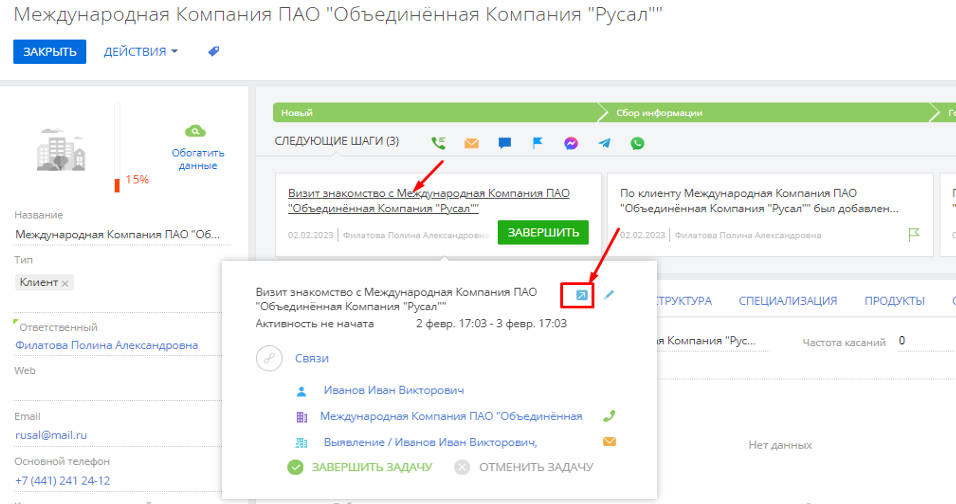Click the call phone icon in next steps

tap(438, 143)
